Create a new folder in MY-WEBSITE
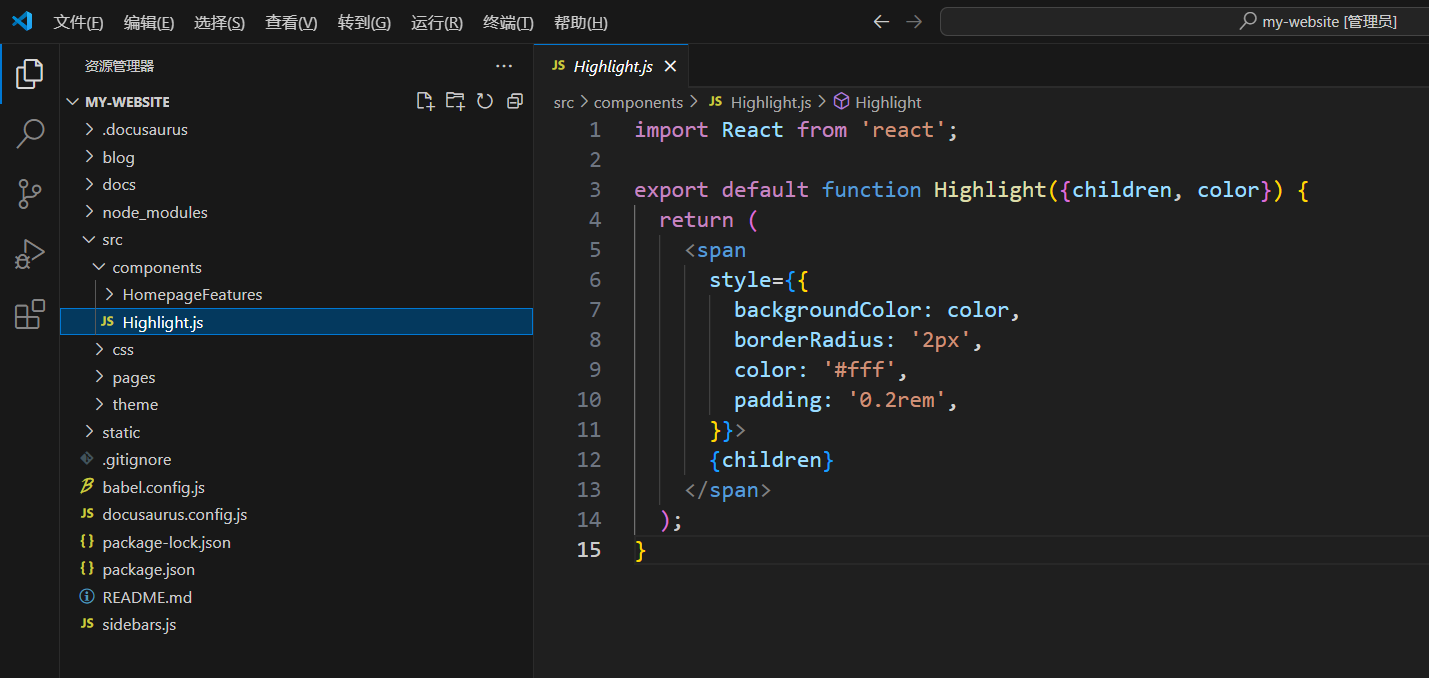1429x678 pixels. click(x=455, y=101)
